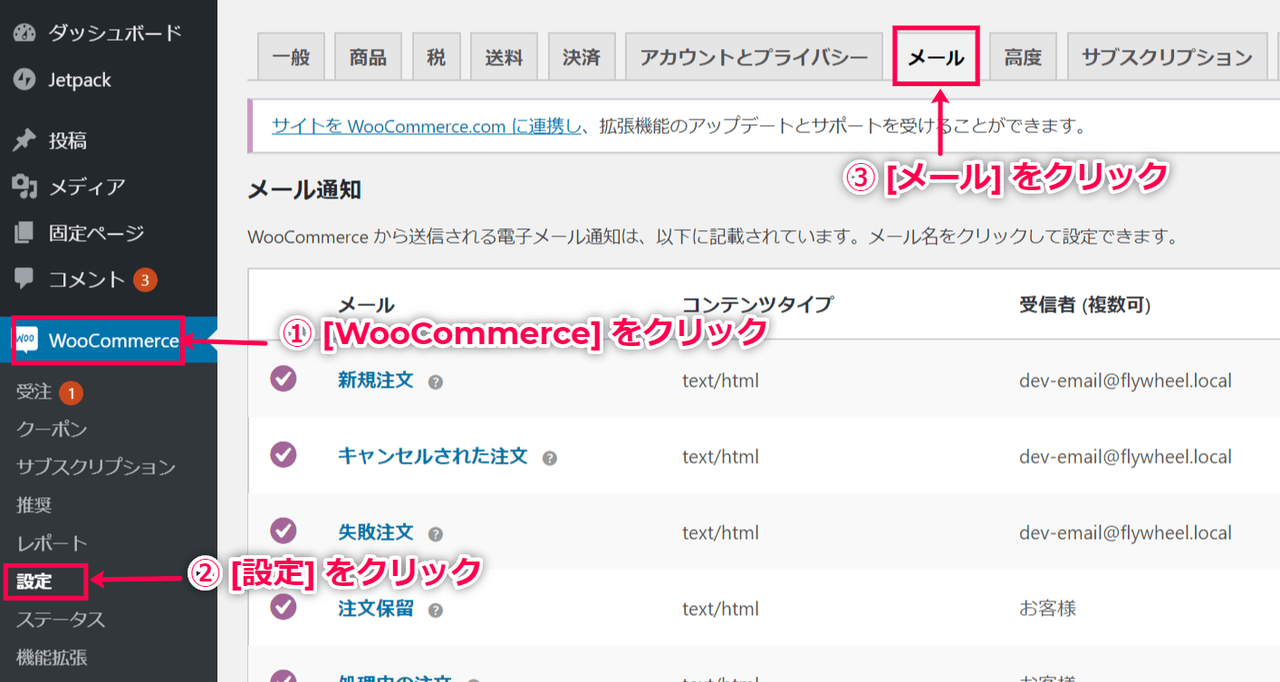
Task: Open the 注文保留 email link
Action: (376, 609)
